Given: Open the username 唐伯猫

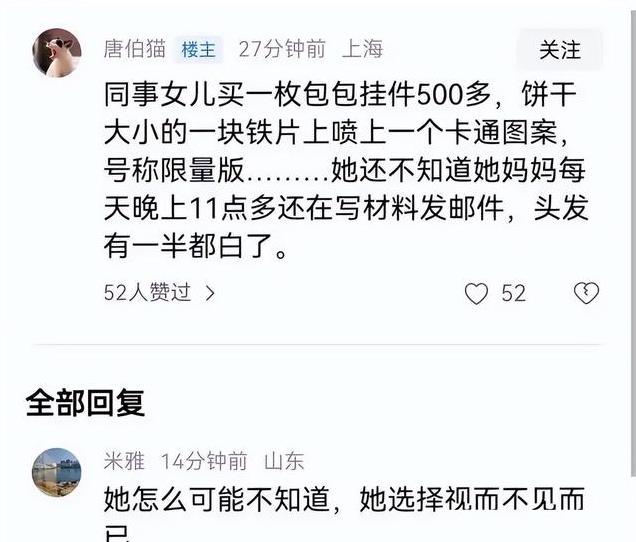Looking at the screenshot, I should (135, 49).
